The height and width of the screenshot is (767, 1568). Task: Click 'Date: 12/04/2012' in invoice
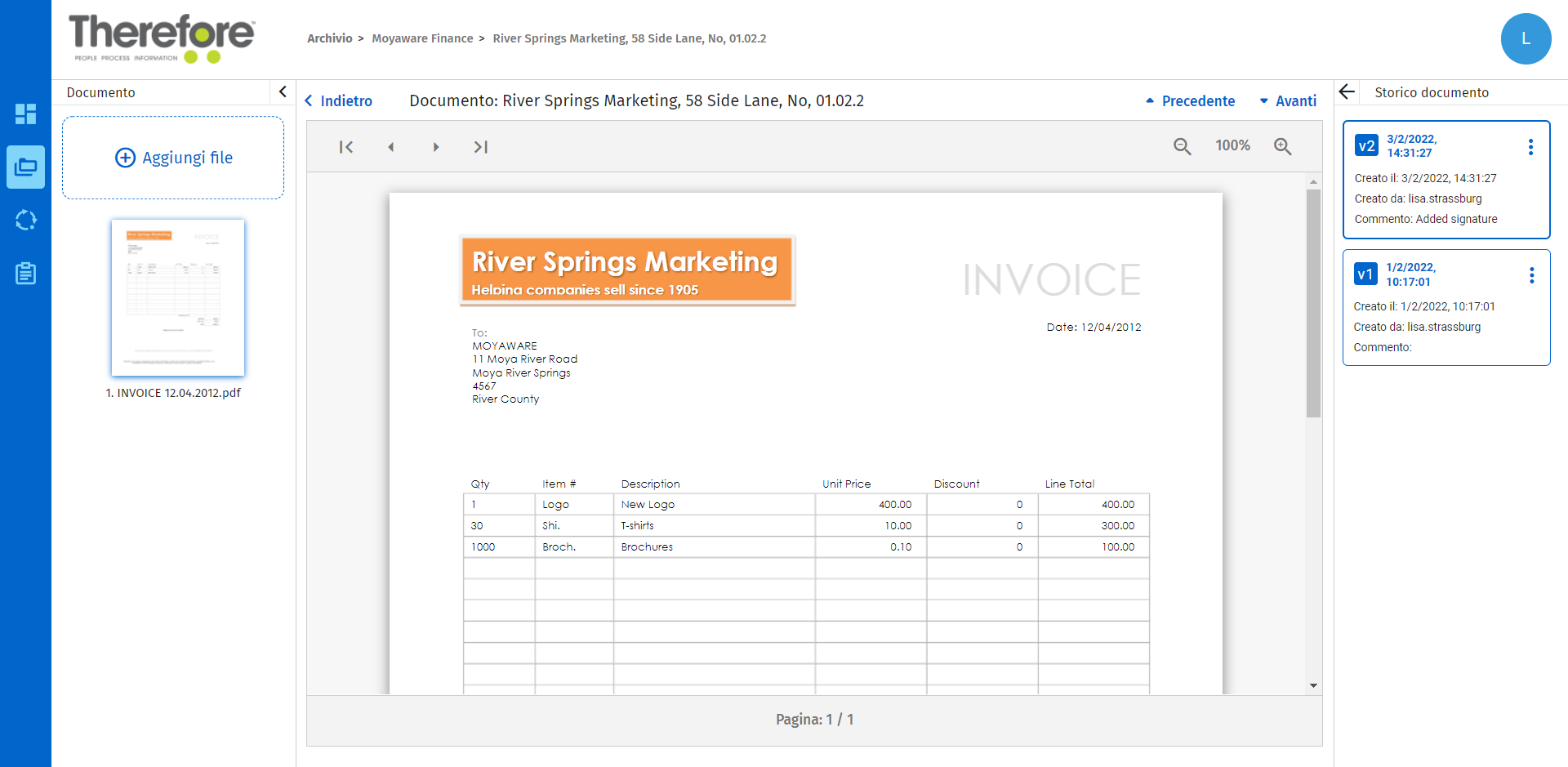click(x=1094, y=327)
